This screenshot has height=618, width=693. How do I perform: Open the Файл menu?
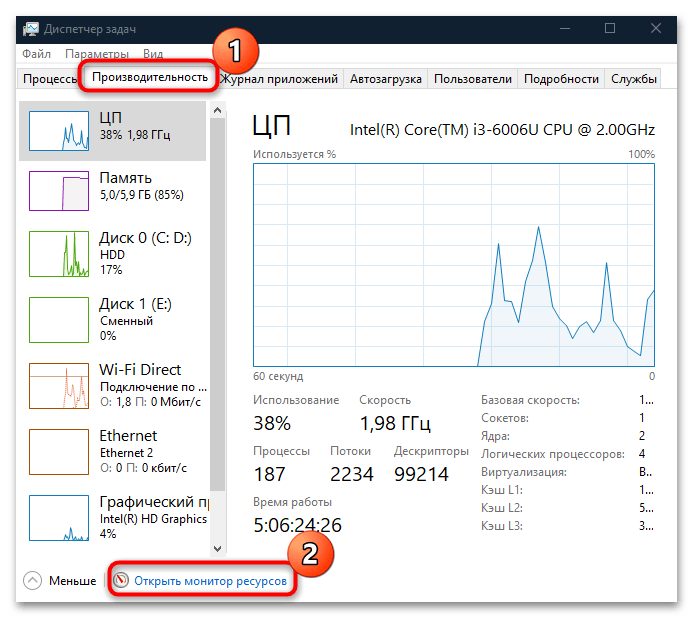36,54
